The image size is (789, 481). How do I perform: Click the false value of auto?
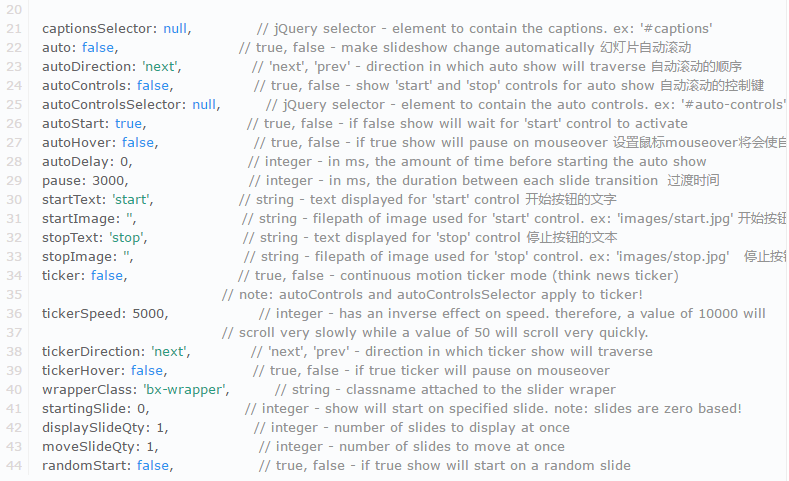(x=99, y=48)
